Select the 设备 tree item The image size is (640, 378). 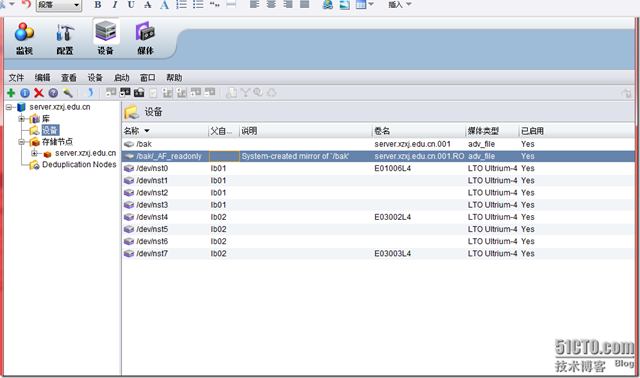click(x=50, y=130)
